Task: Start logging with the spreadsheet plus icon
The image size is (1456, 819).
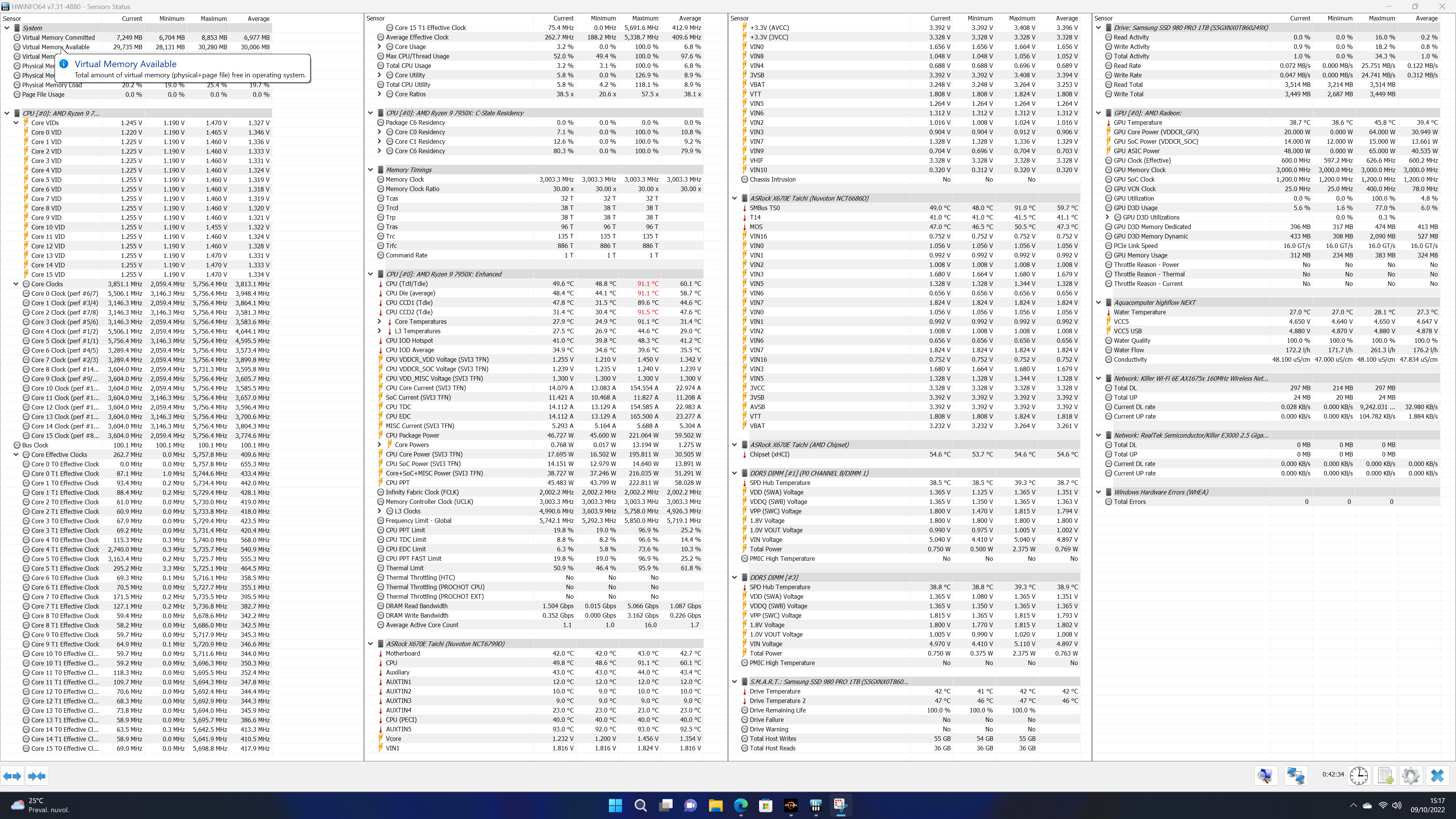Action: [x=1385, y=775]
